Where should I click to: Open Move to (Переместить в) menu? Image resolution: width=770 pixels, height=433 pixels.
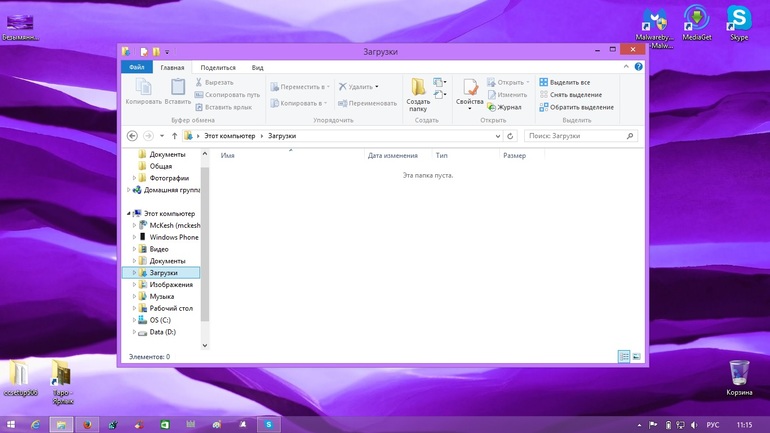click(x=300, y=87)
